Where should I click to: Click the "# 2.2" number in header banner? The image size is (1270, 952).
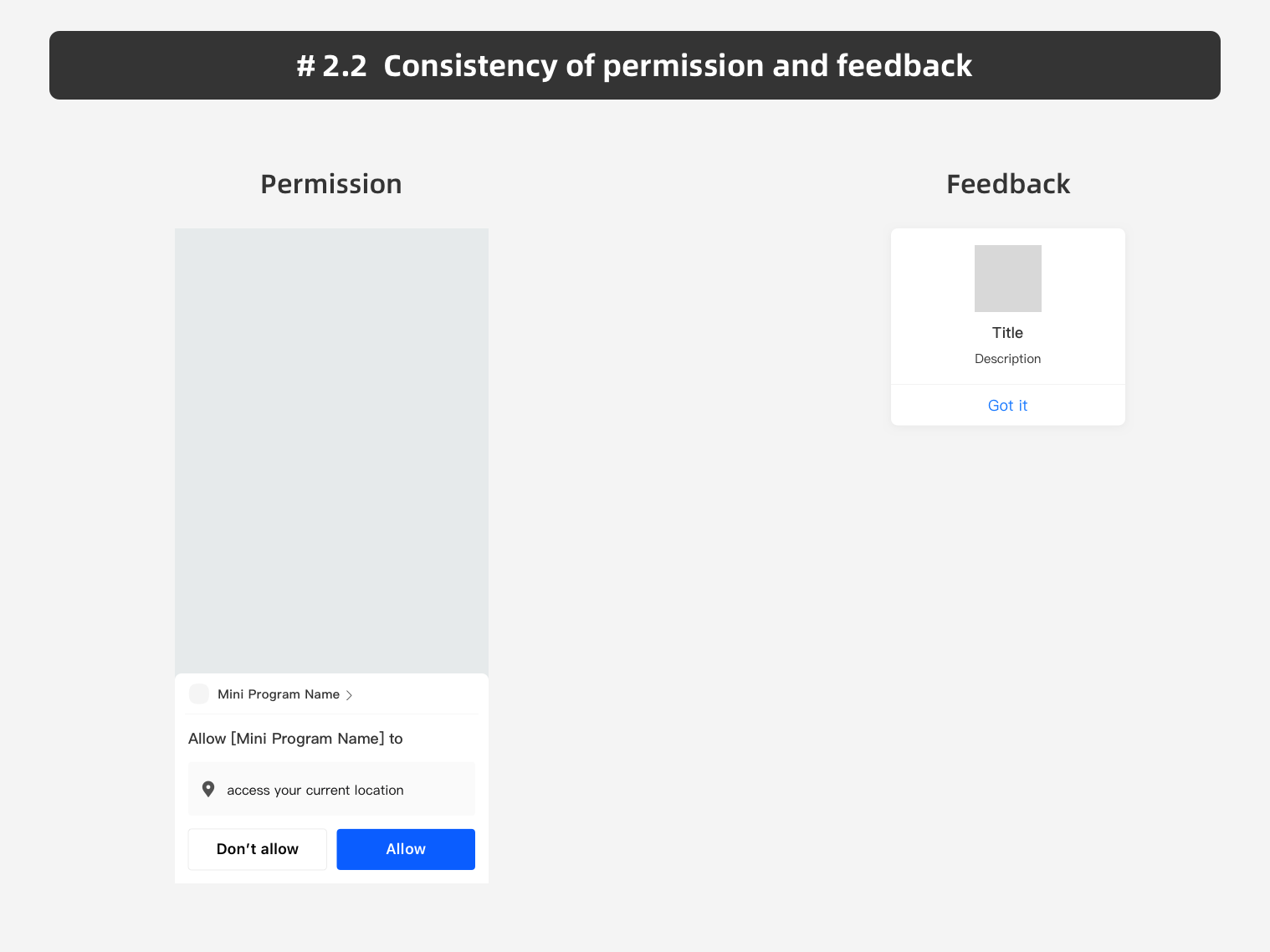tap(331, 66)
